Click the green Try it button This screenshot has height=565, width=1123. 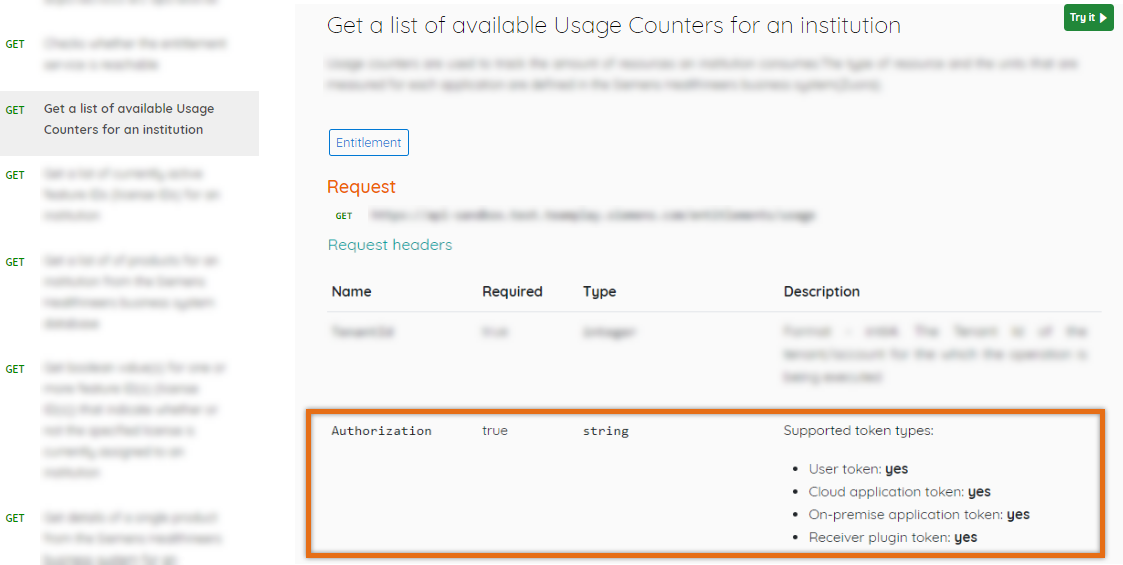(1087, 18)
